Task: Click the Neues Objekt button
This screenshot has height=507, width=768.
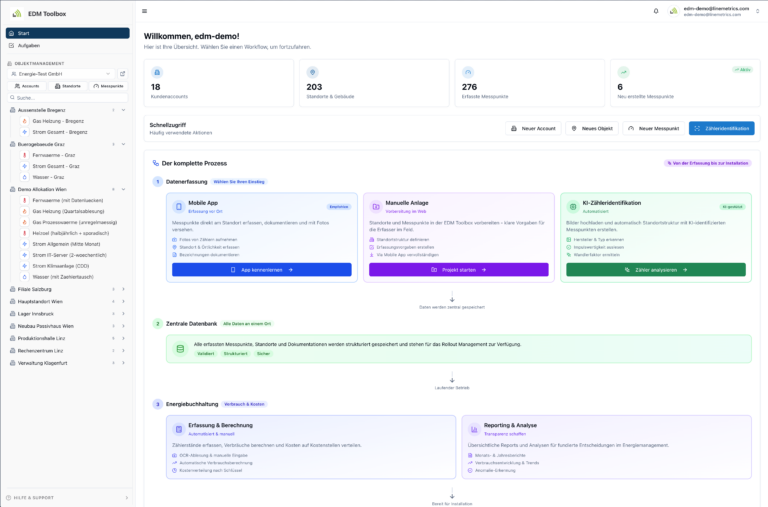Action: click(x=592, y=128)
